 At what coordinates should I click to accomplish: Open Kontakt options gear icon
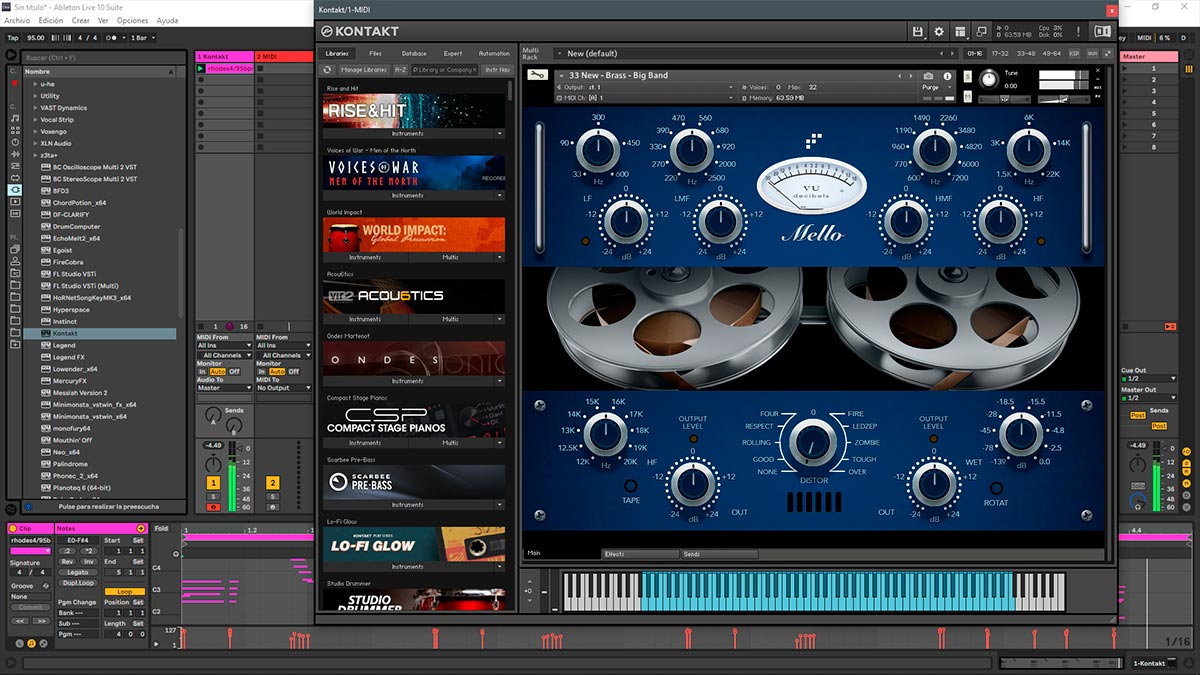pyautogui.click(x=939, y=32)
